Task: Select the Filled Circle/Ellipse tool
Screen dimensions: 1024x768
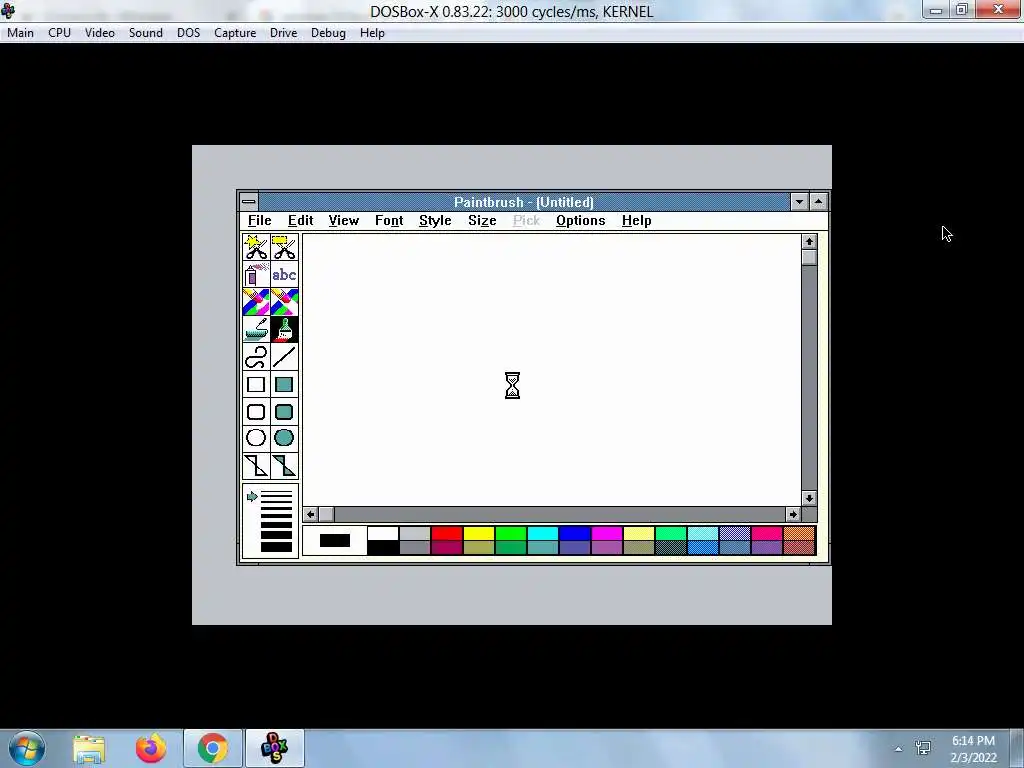Action: pos(284,438)
